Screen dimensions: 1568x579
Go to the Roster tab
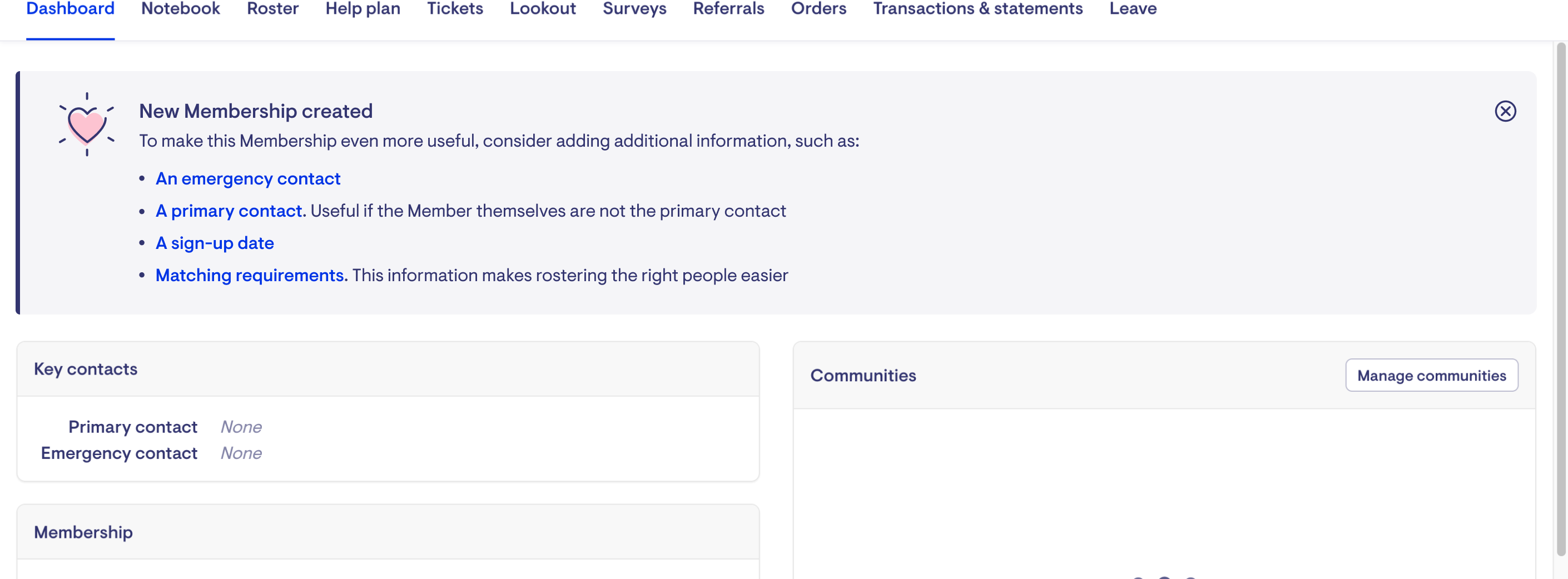click(x=272, y=9)
